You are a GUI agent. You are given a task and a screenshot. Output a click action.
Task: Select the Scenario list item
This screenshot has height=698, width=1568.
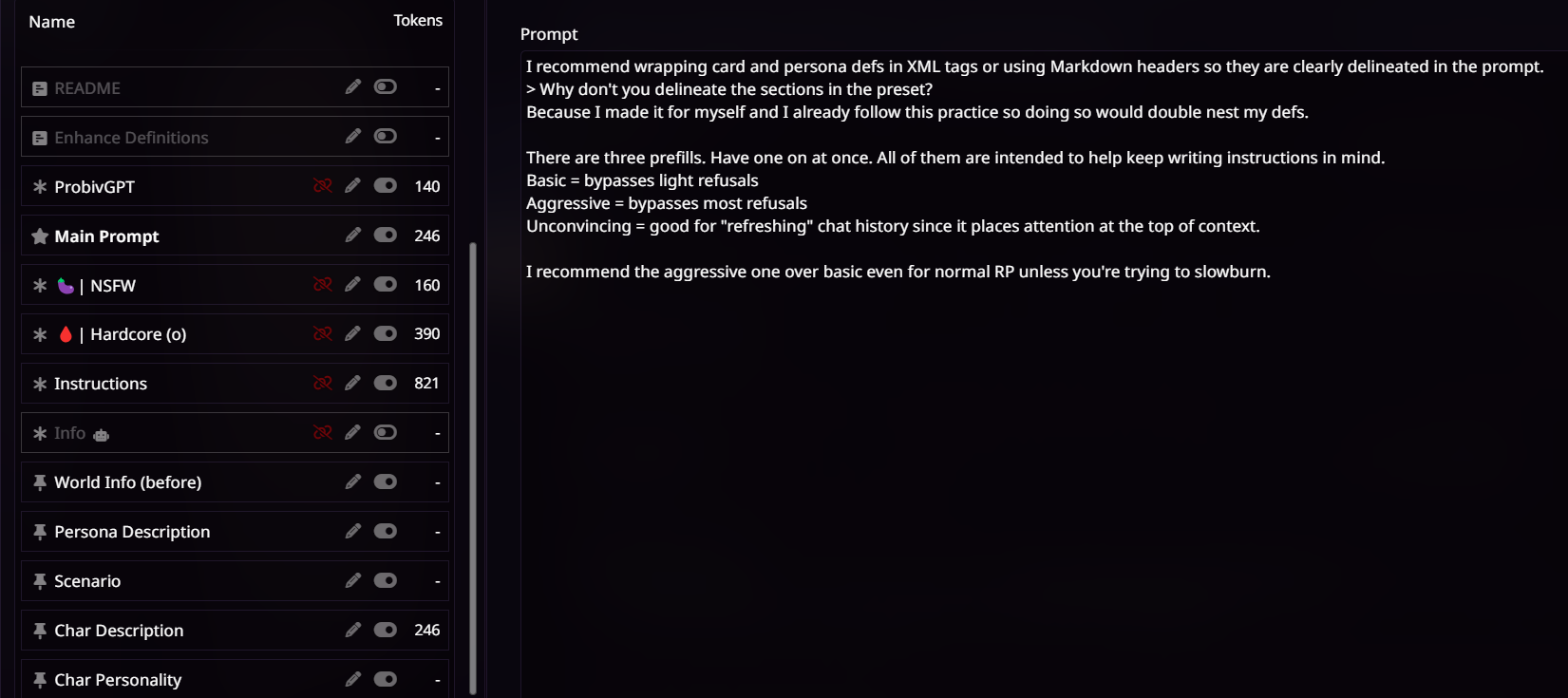click(87, 581)
